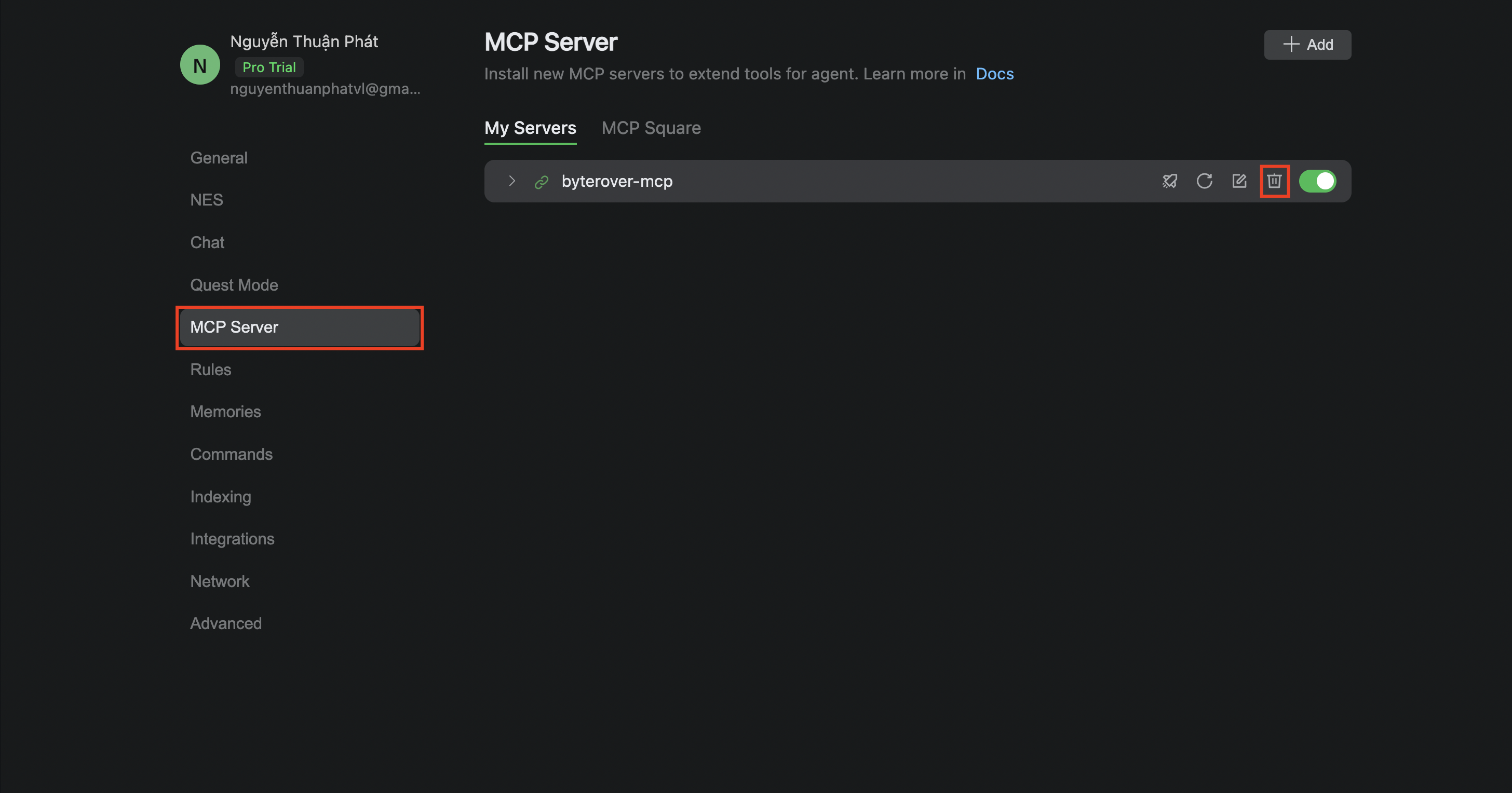
Task: Open the Quest Mode settings section
Action: [234, 285]
